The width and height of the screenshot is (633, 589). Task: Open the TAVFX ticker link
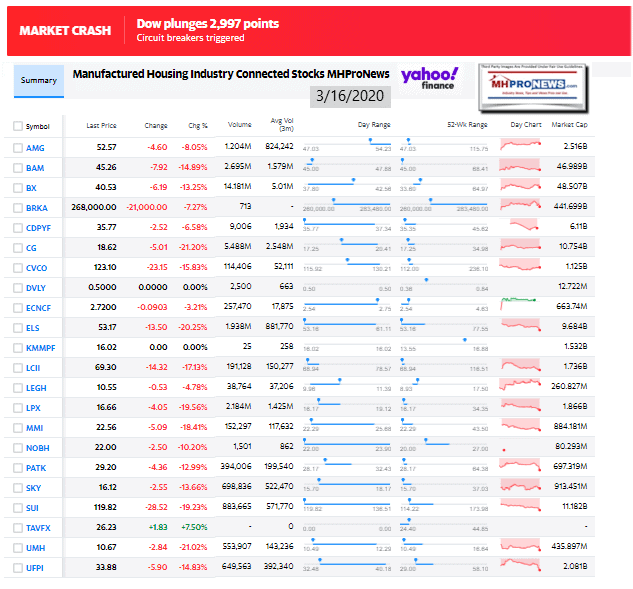click(38, 528)
